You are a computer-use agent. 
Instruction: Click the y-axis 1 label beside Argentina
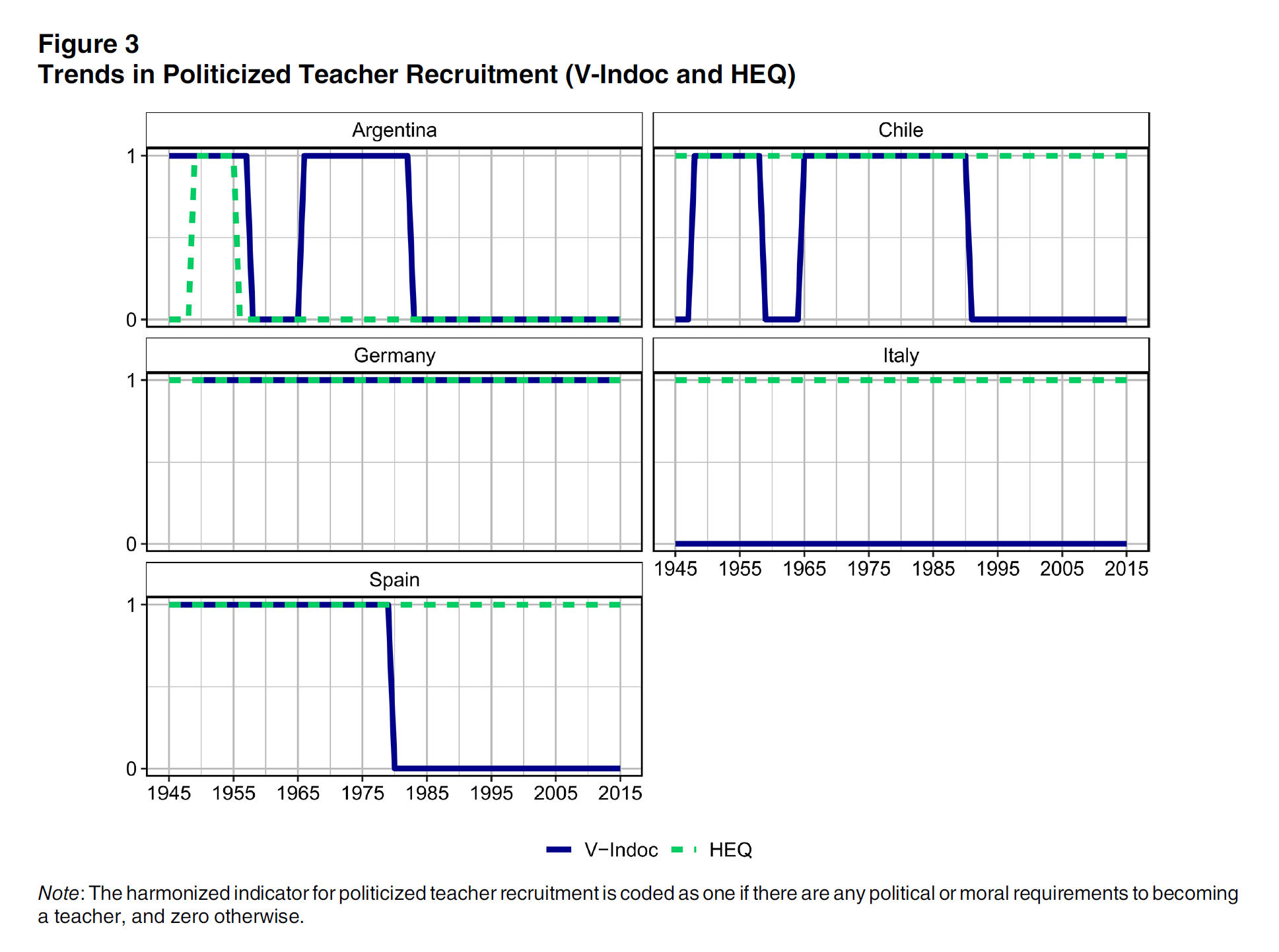point(131,156)
